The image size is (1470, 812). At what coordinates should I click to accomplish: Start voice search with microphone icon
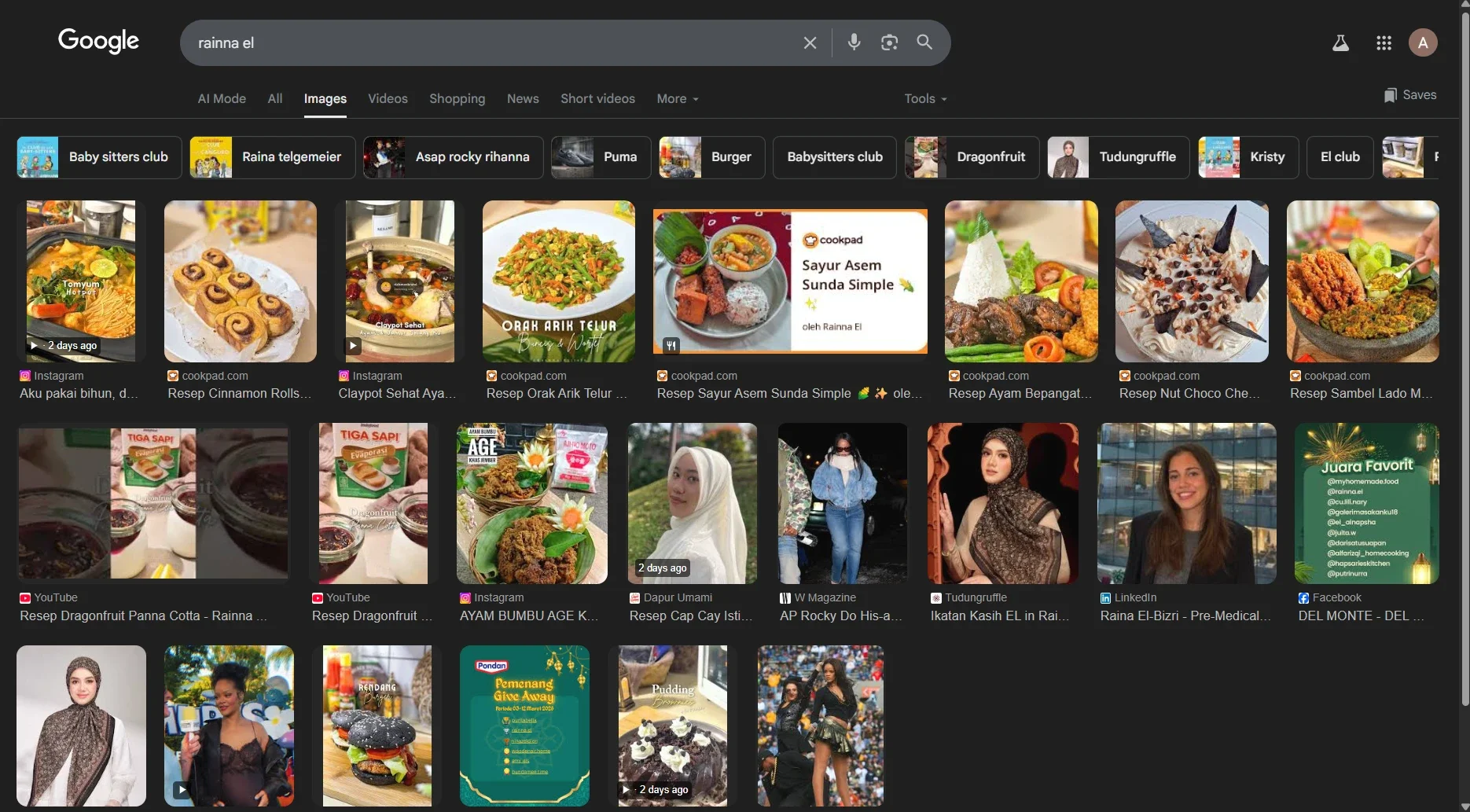(854, 42)
